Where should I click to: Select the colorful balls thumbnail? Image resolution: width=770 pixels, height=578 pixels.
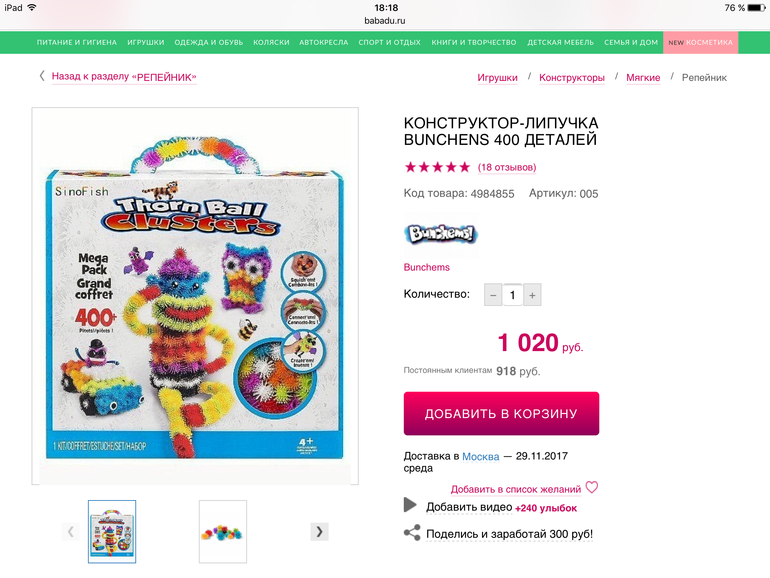[223, 532]
